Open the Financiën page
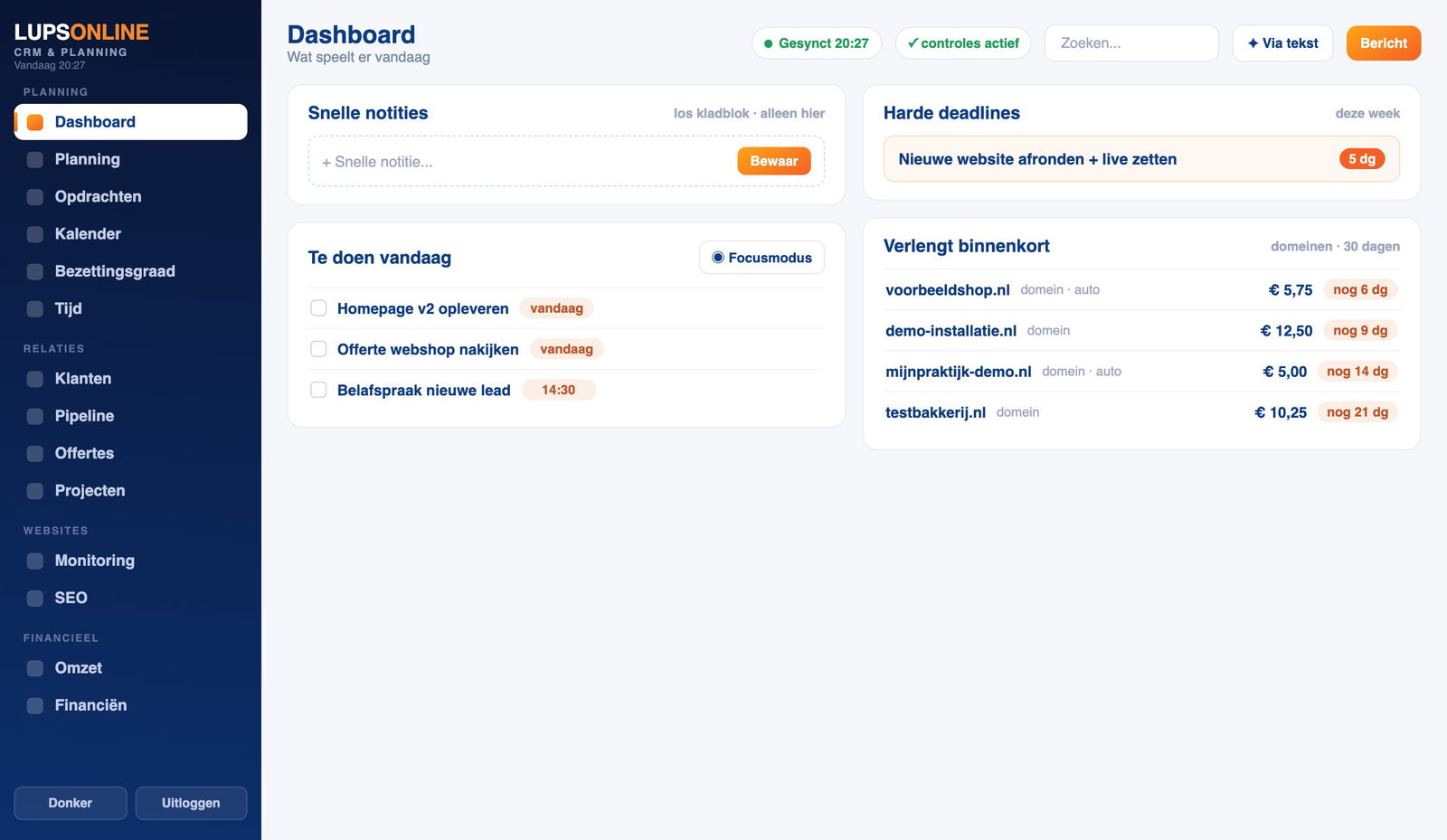1447x840 pixels. (130, 705)
